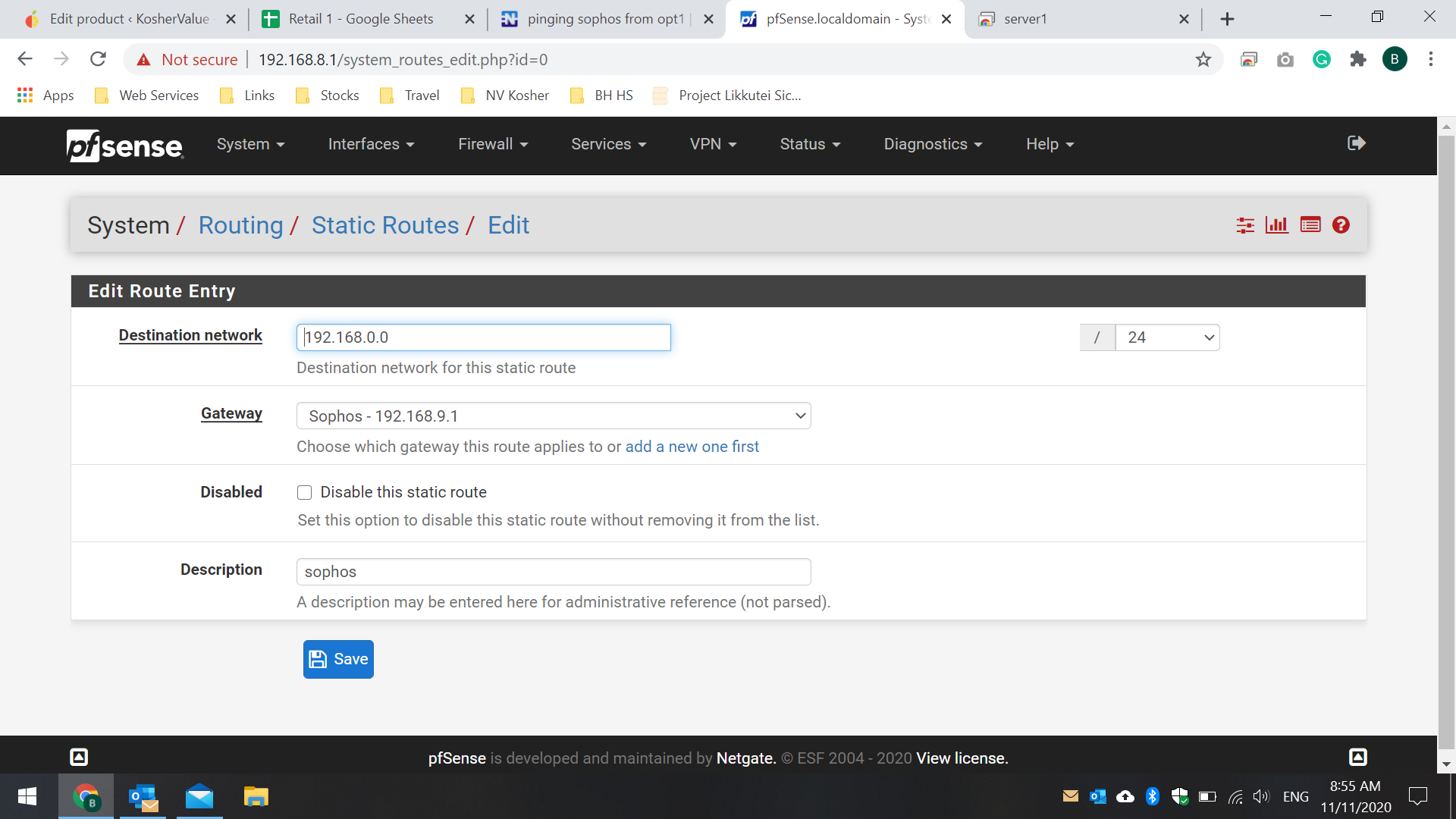The width and height of the screenshot is (1456, 819).
Task: Expand the Firewall menu
Action: click(493, 144)
